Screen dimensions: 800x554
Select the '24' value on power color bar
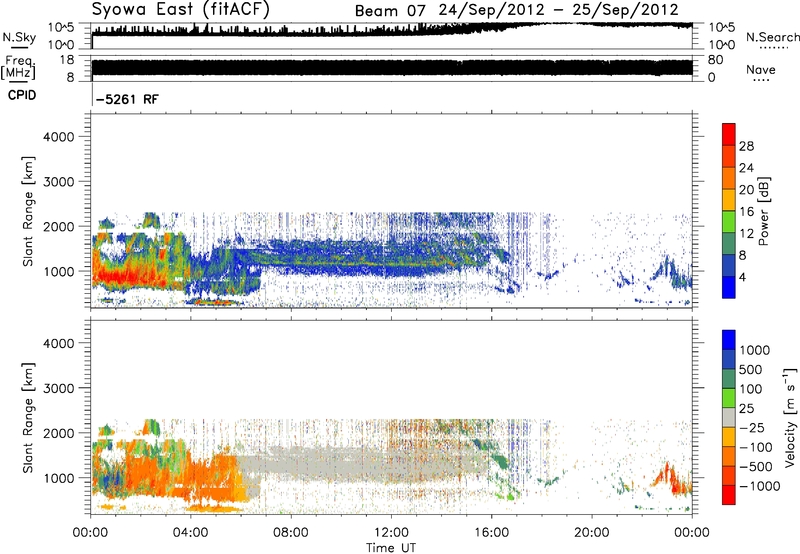click(746, 168)
